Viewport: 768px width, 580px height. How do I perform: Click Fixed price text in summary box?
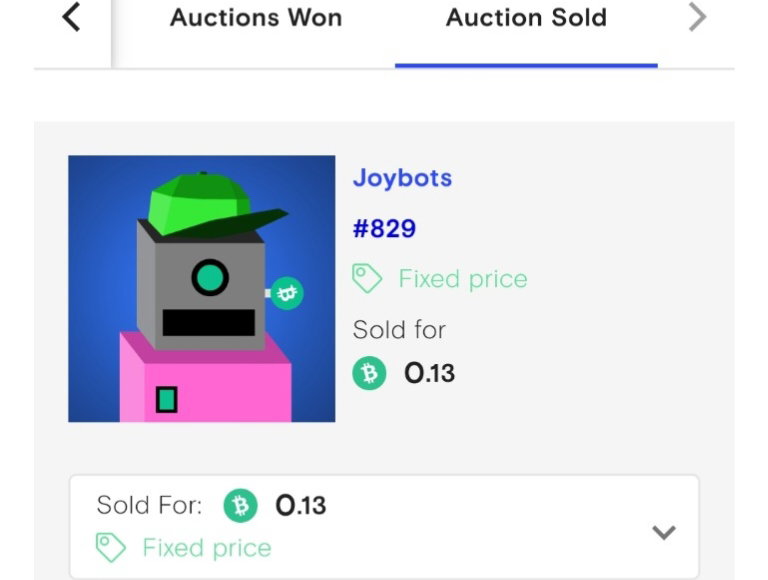coord(207,548)
